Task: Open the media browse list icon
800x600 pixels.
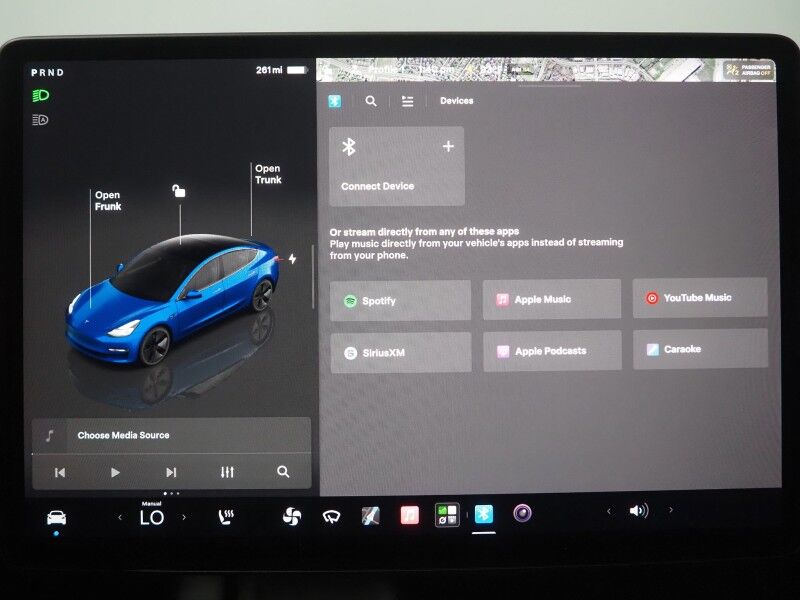Action: [407, 101]
